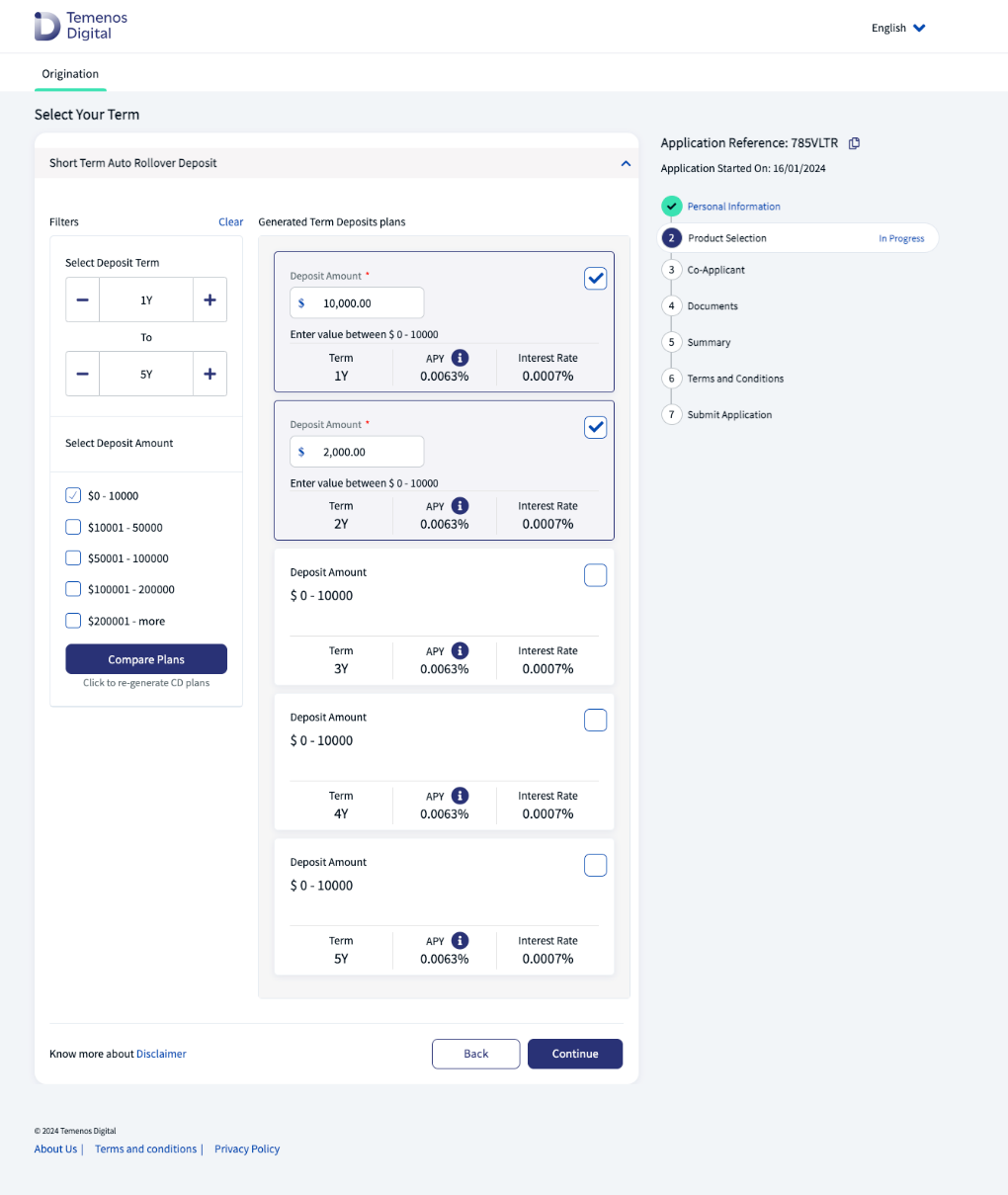Click the Personal Information completed checkmark
Image resolution: width=1008 pixels, height=1195 pixels.
click(x=672, y=207)
